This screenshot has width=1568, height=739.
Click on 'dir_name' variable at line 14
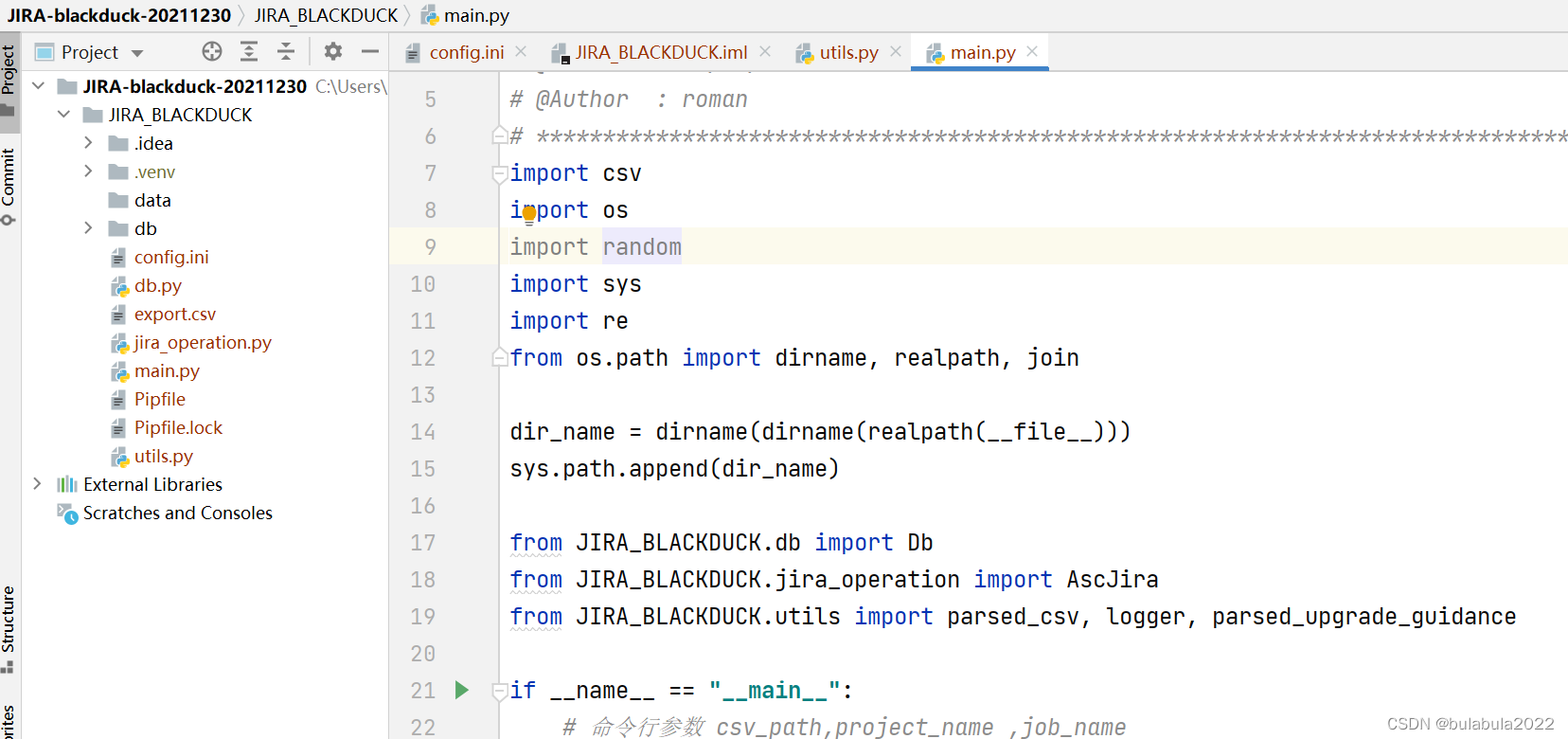pos(562,432)
